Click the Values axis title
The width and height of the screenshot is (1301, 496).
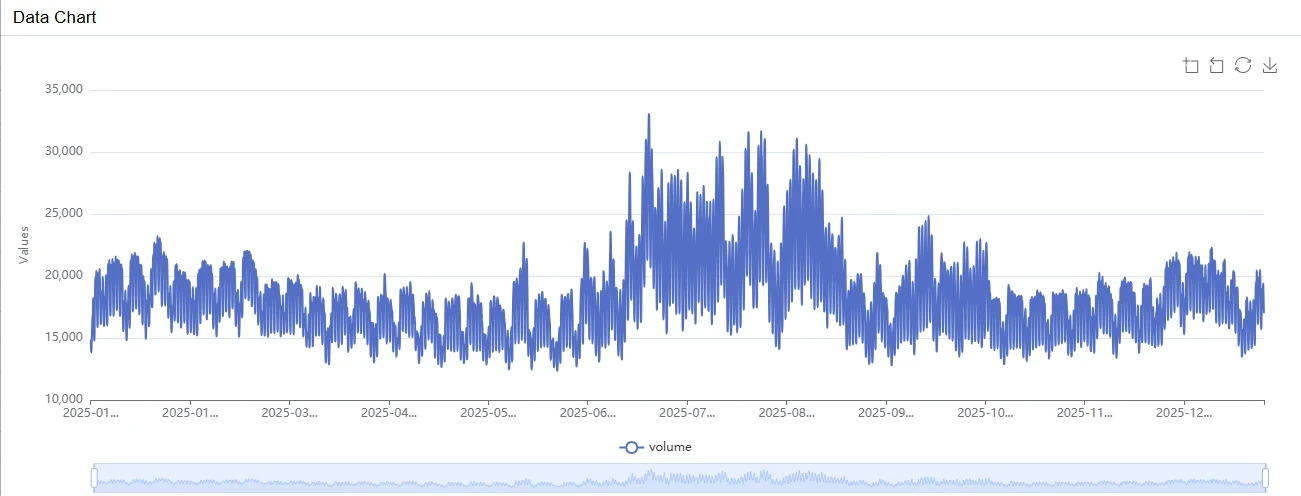coord(24,245)
